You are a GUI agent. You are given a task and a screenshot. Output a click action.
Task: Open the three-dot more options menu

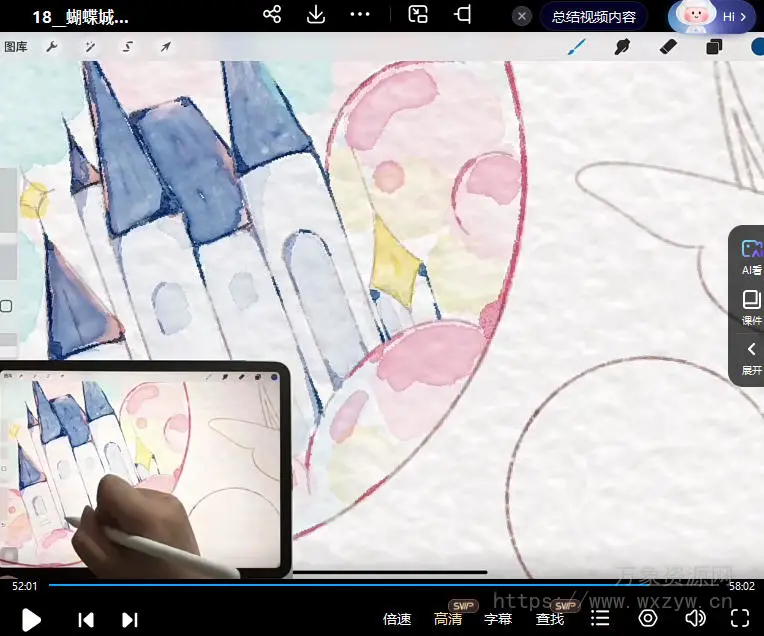(x=360, y=15)
